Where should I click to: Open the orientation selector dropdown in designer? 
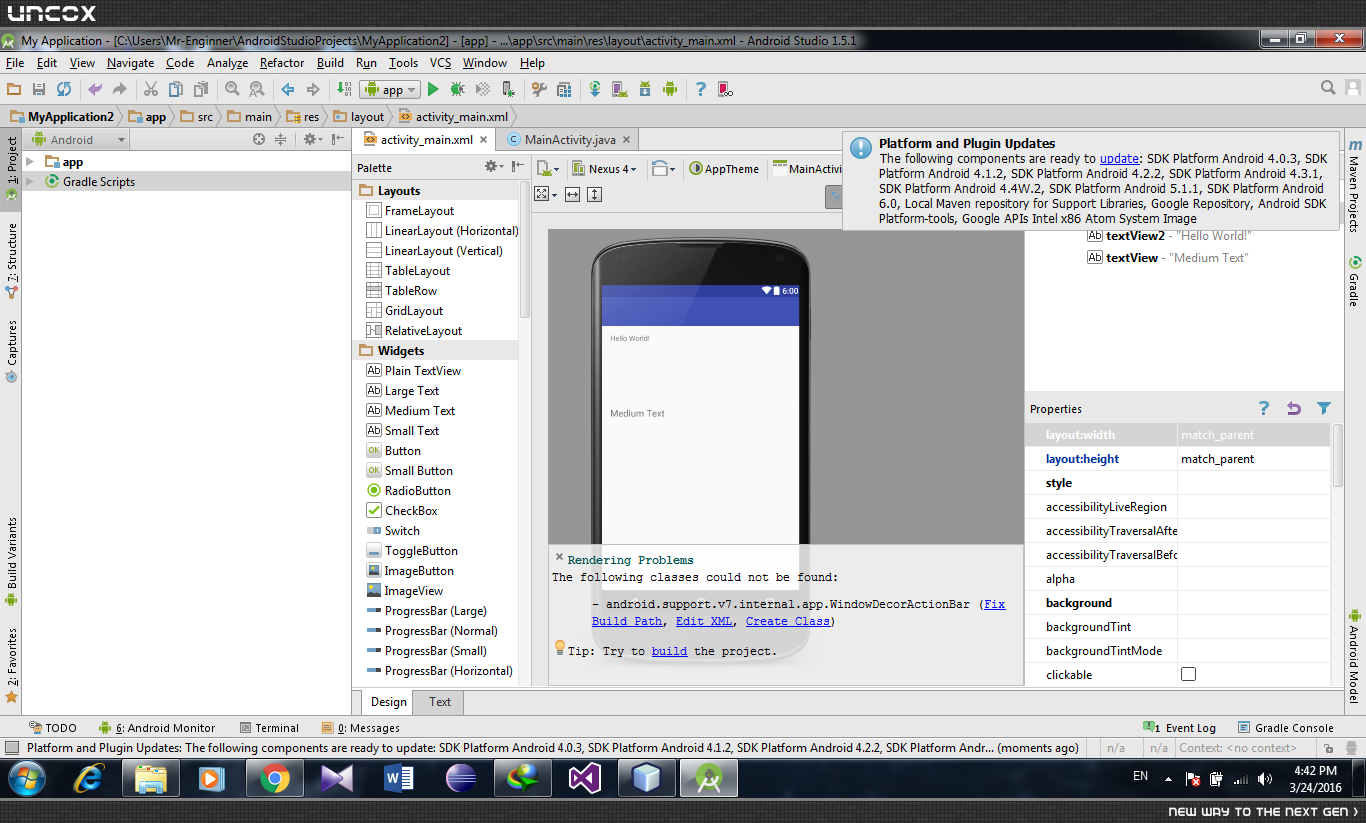(x=663, y=169)
